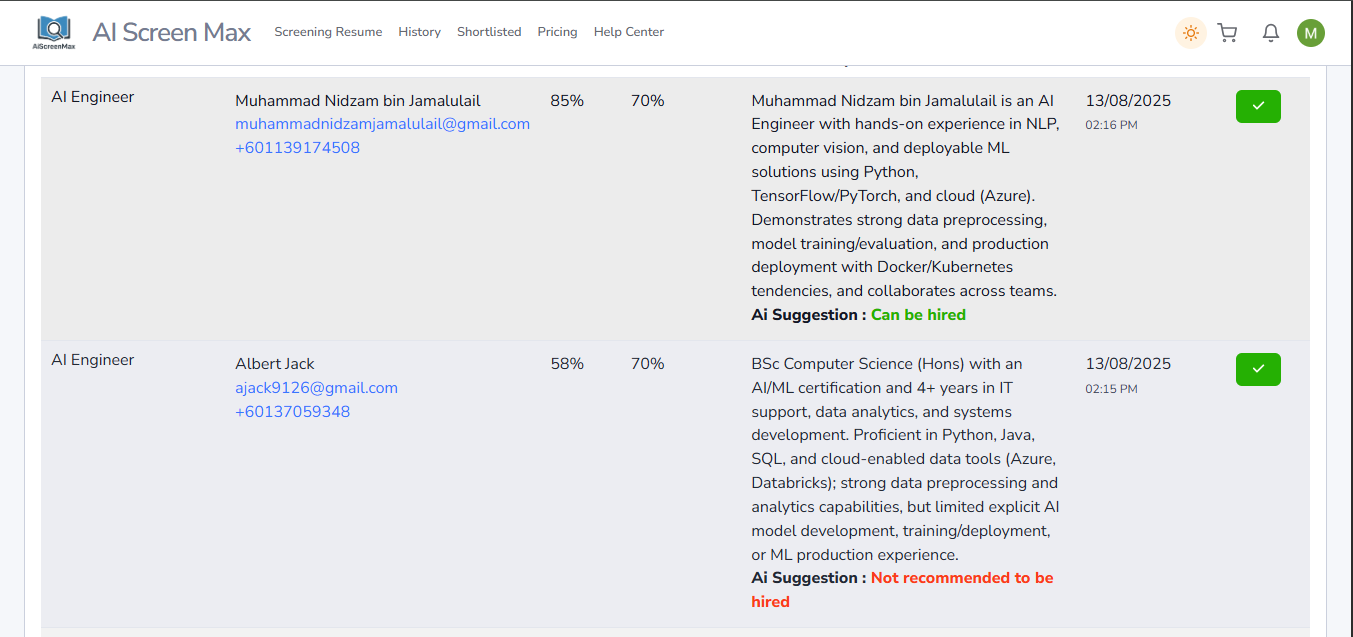
Task: Toggle the sun light-mode theme icon
Action: tap(1190, 33)
